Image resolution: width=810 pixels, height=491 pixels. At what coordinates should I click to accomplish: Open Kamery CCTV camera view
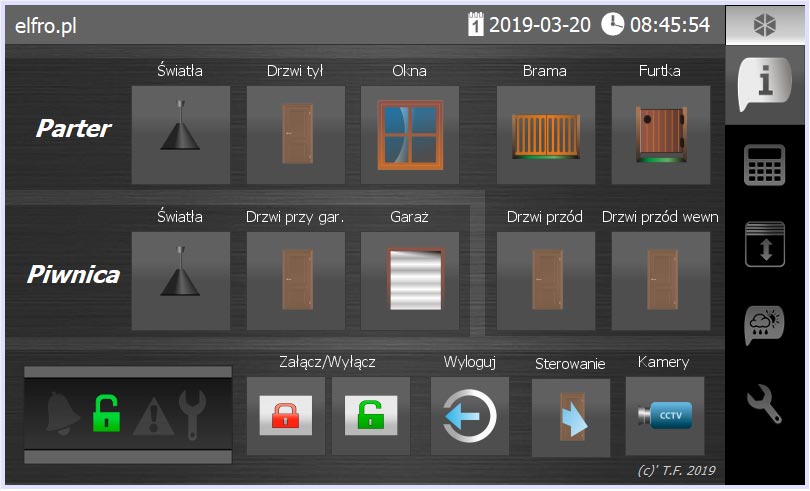[665, 416]
